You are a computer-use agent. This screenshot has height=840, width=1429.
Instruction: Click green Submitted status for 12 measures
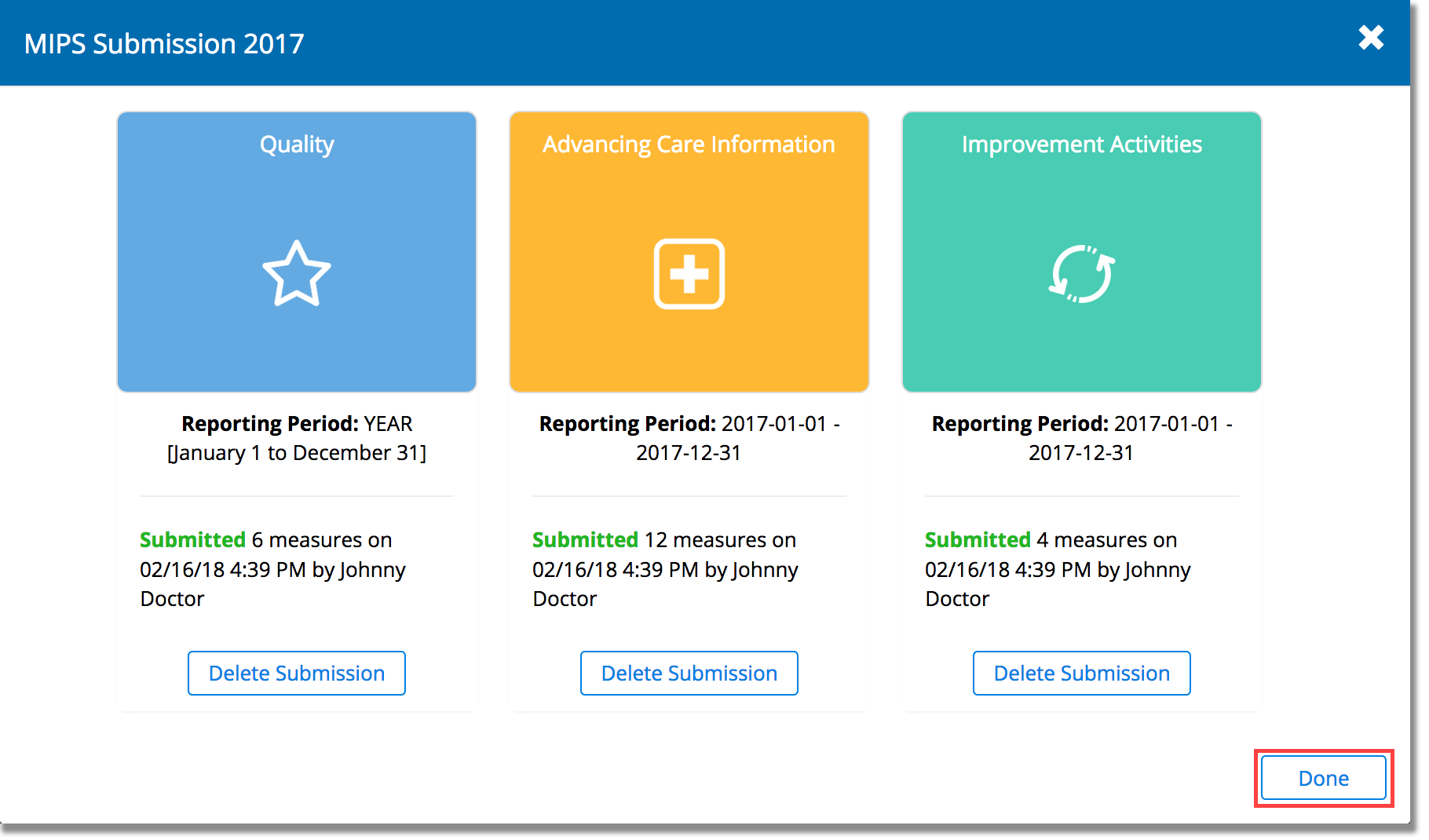tap(585, 540)
